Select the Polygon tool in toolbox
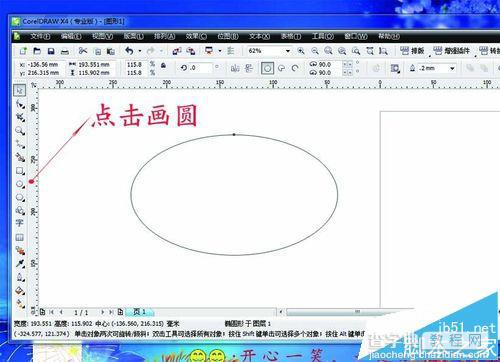Screen dimensions: 500x362 pyautogui.click(x=20, y=197)
